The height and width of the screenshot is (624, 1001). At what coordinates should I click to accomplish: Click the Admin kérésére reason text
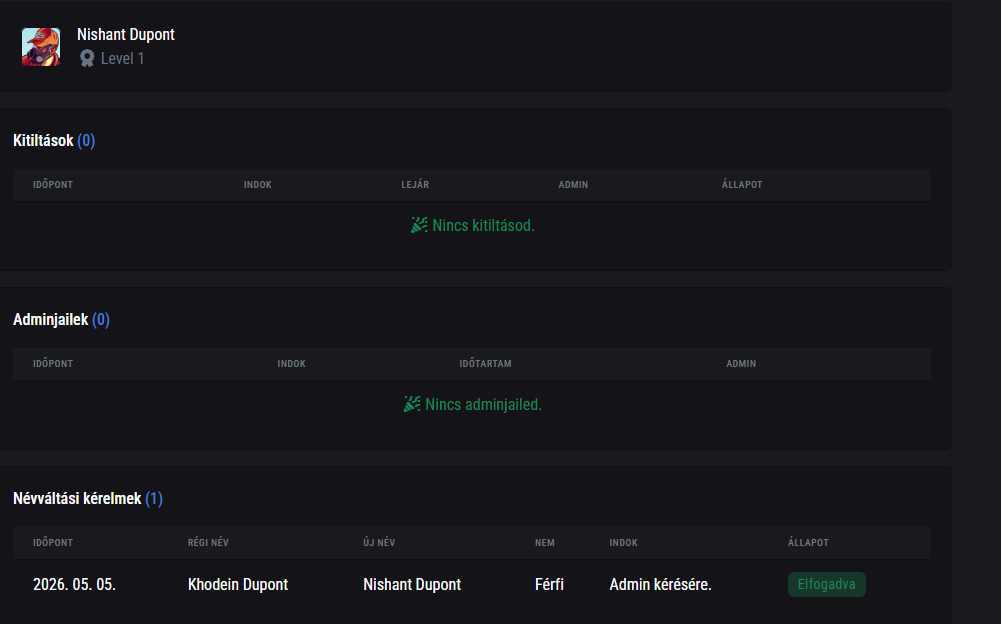coord(660,584)
